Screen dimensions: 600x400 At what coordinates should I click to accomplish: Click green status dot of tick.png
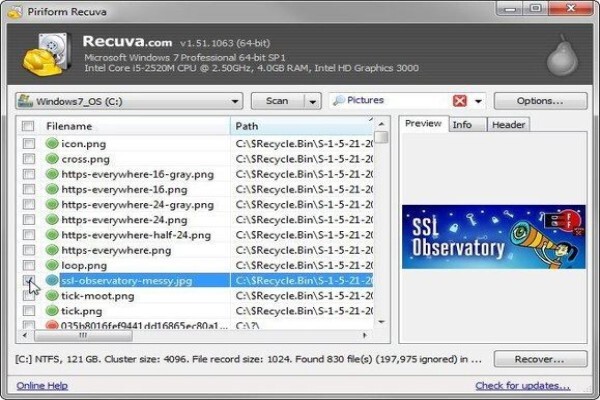pyautogui.click(x=52, y=310)
